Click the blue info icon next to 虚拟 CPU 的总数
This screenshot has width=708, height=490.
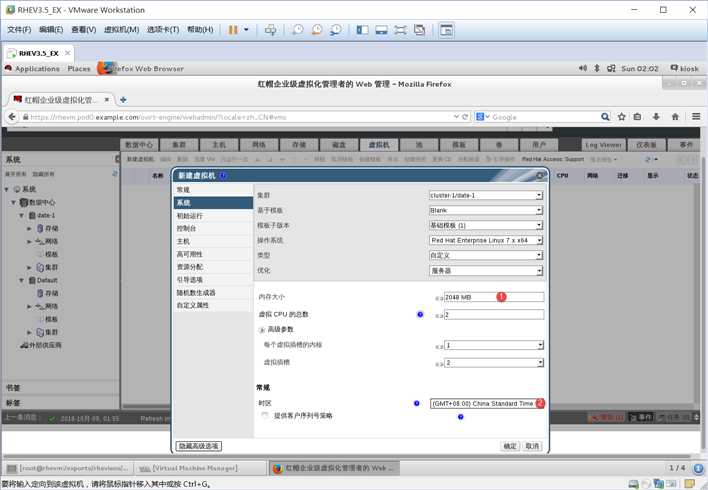[x=420, y=314]
